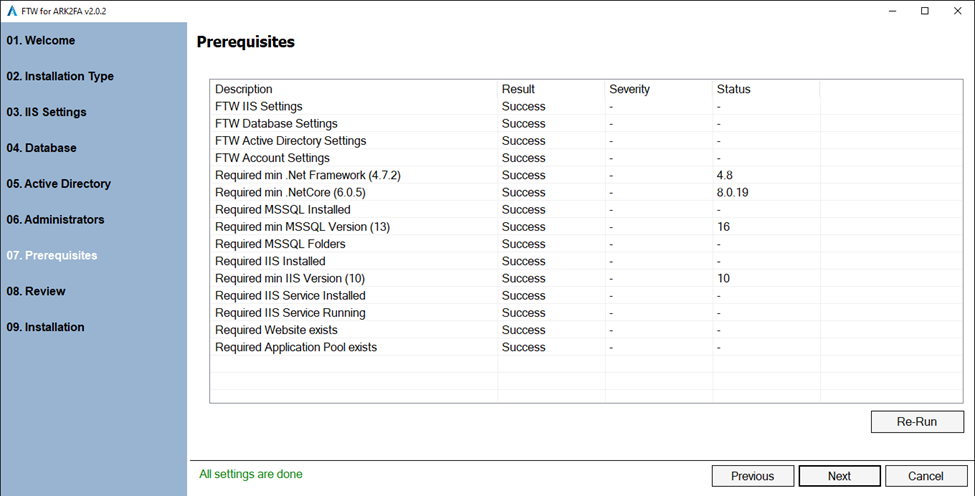
Task: Select the Required MSSQL Installed row
Action: coord(283,210)
